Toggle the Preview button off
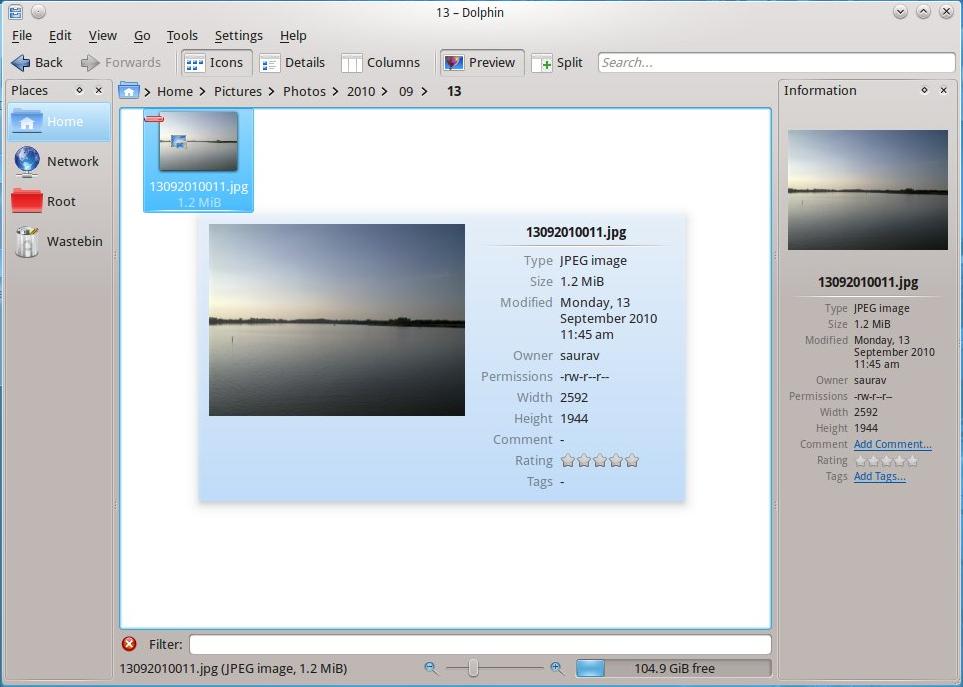The width and height of the screenshot is (963, 687). 480,62
